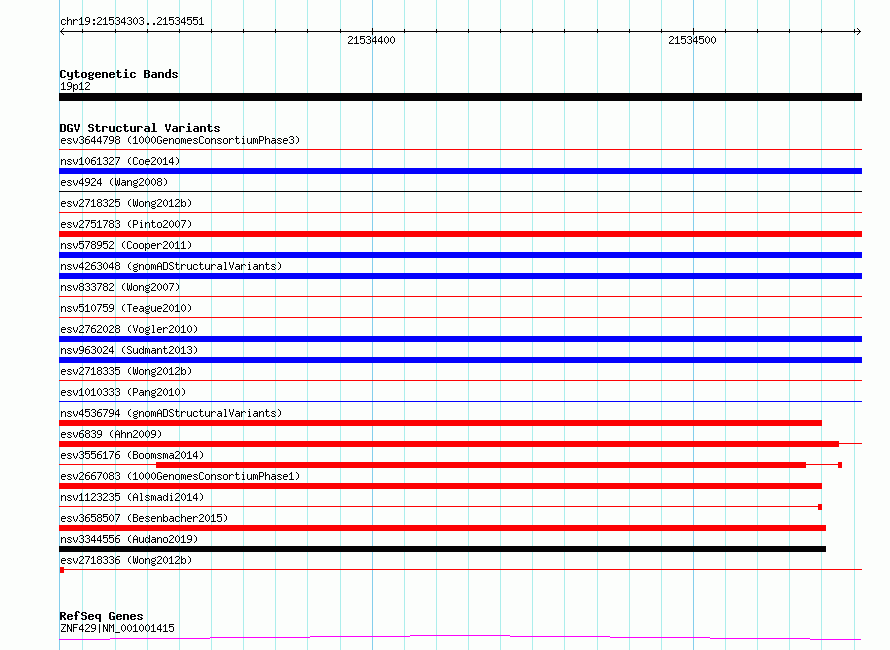Open nsv578952 (Cooper2011) label

click(x=126, y=245)
